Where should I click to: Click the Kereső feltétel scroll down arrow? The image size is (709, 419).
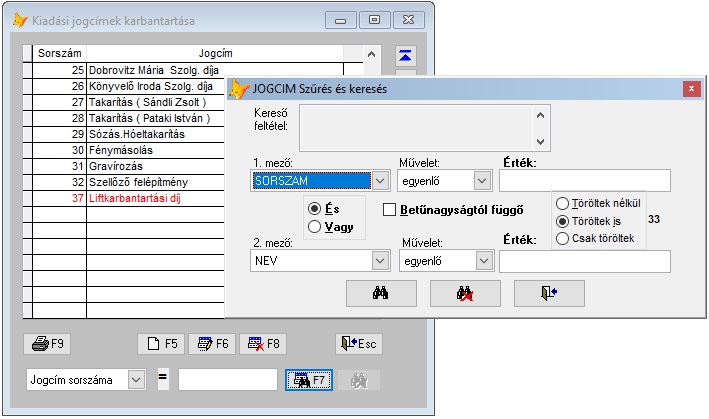pyautogui.click(x=540, y=141)
